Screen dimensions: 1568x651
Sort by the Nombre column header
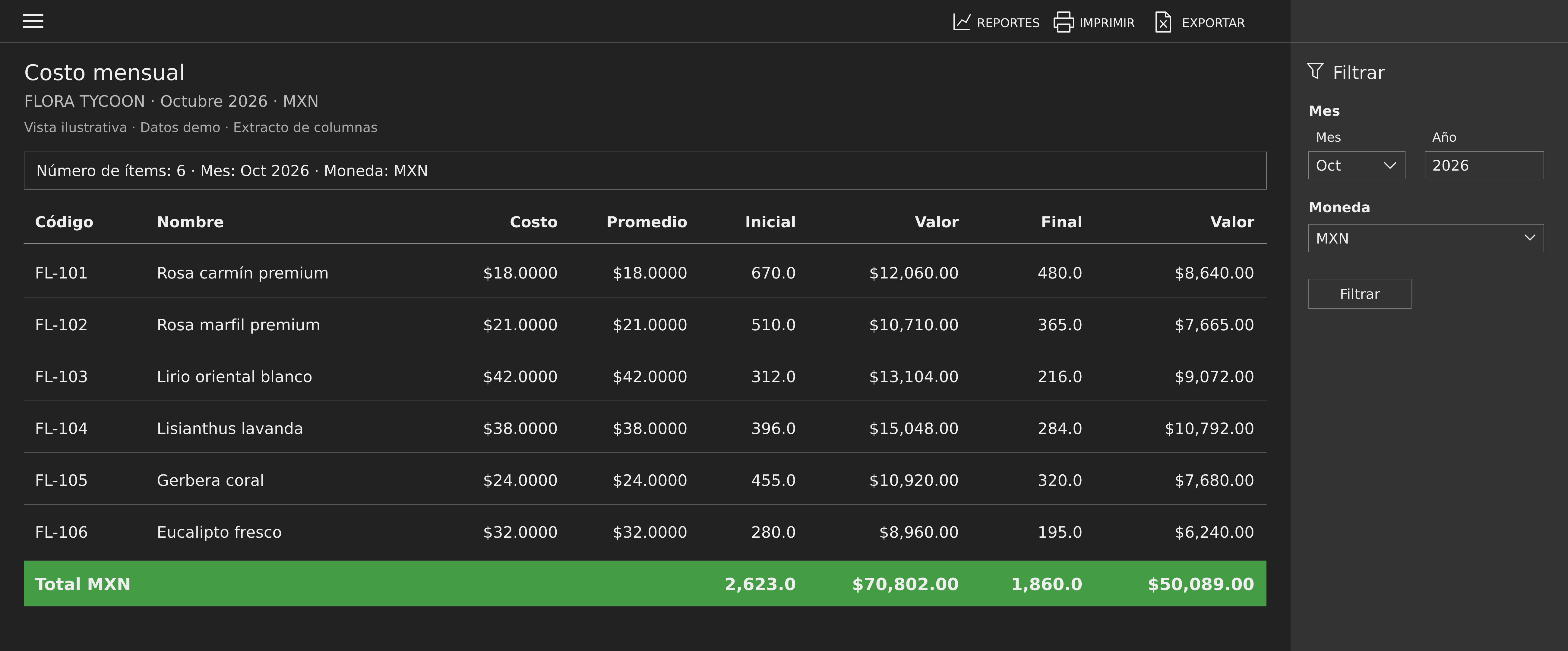pos(190,222)
